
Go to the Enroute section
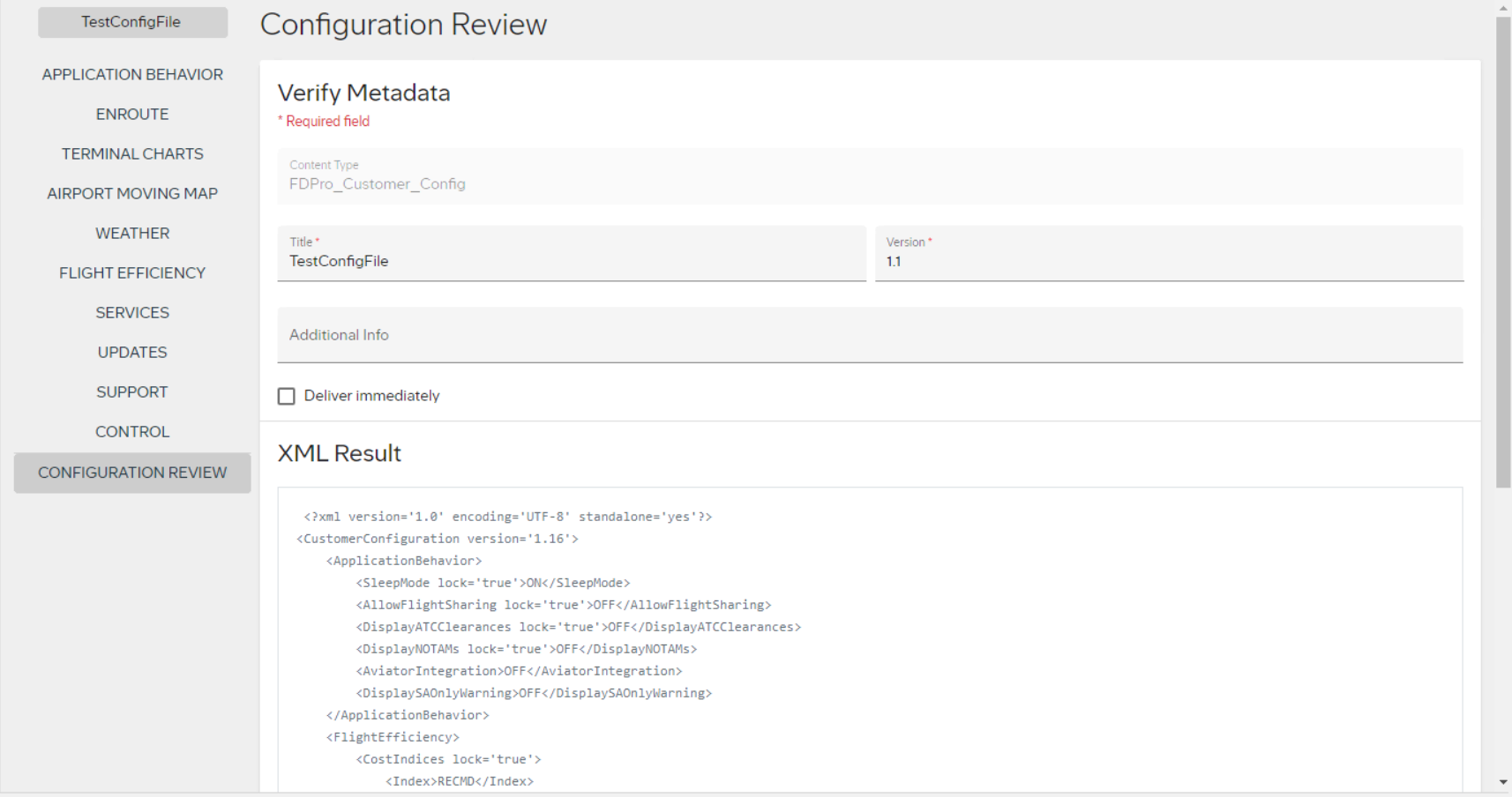[132, 115]
